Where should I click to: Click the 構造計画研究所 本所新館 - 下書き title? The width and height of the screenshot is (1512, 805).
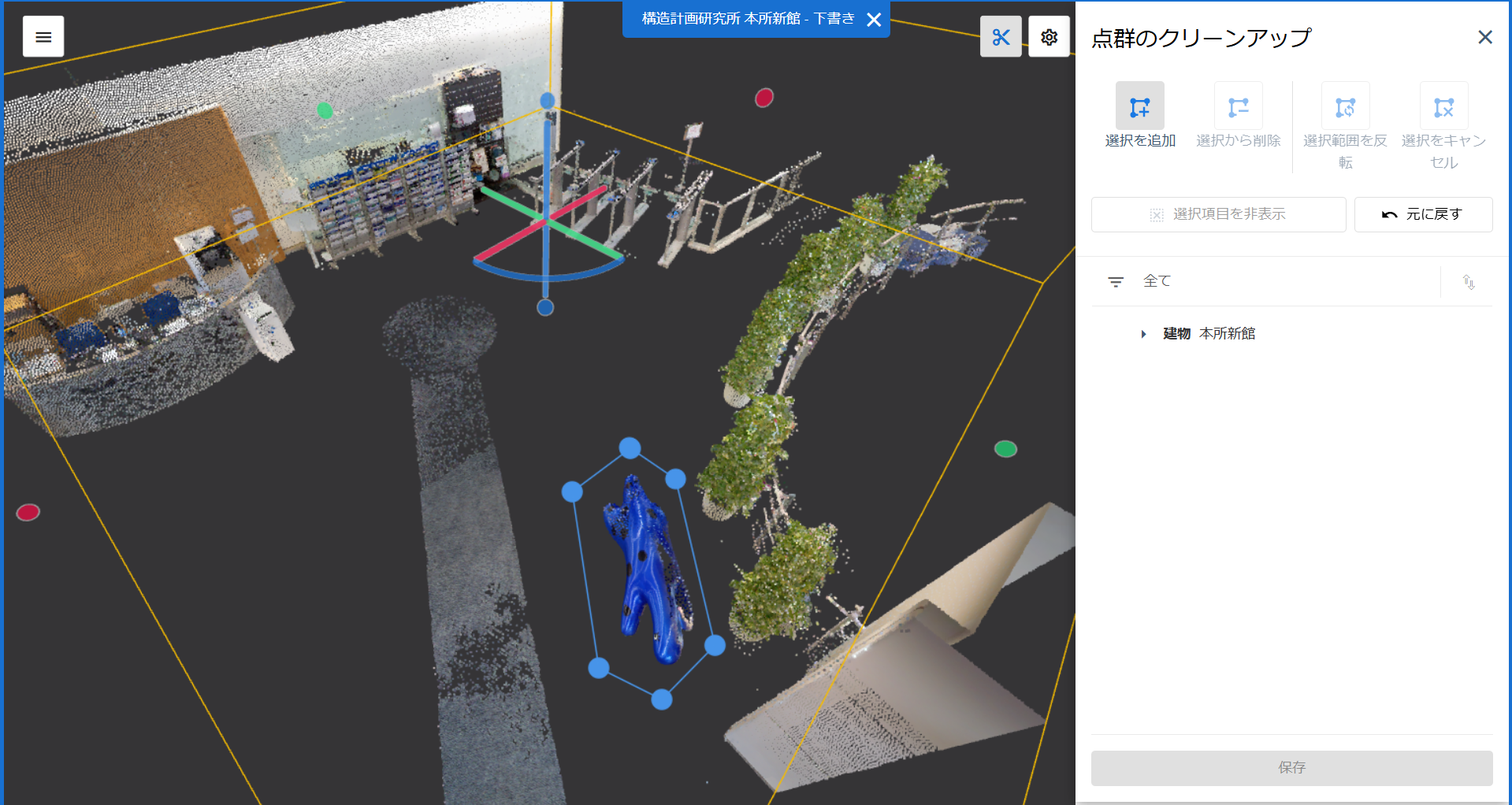click(x=748, y=19)
